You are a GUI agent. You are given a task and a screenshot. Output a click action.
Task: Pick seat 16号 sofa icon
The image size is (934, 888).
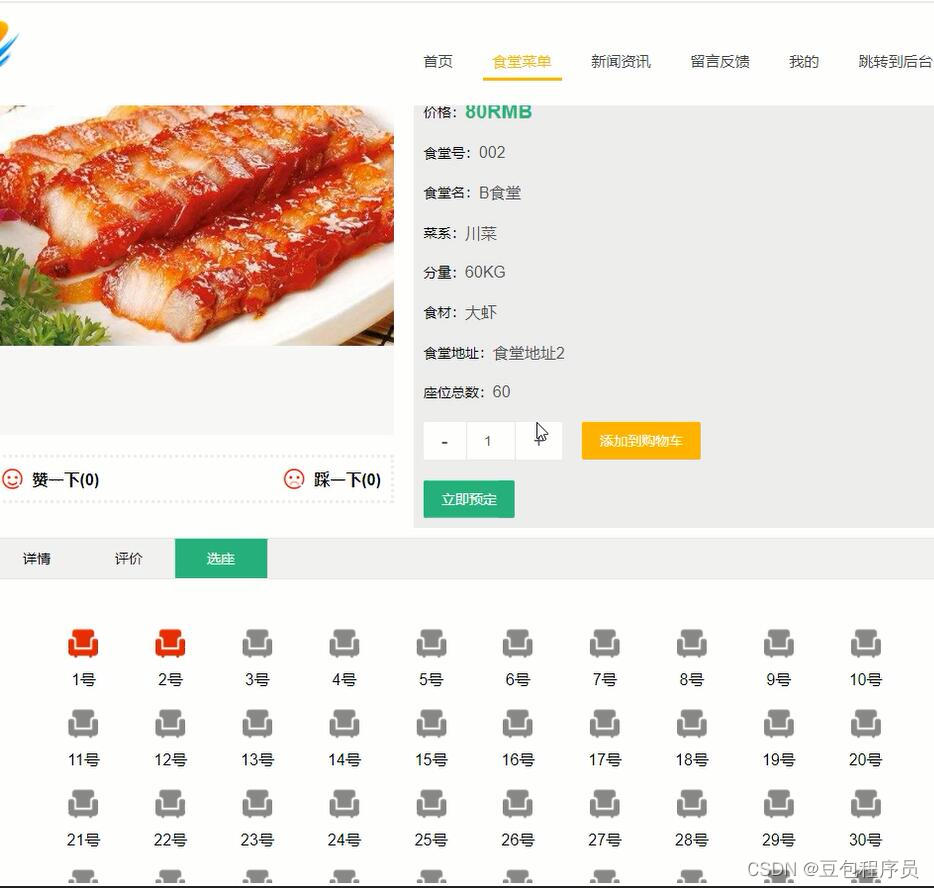(518, 724)
